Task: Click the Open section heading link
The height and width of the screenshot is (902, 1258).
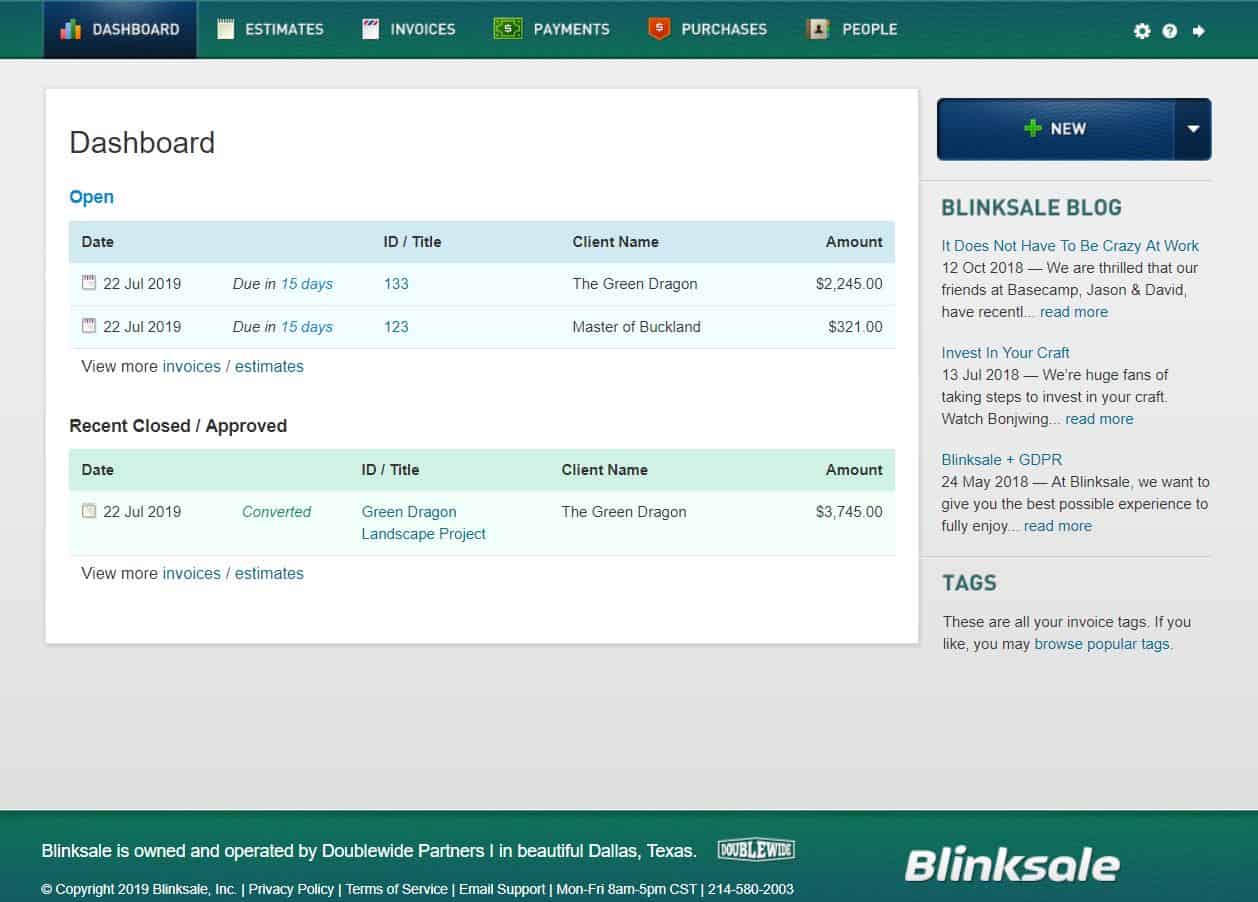Action: click(91, 197)
